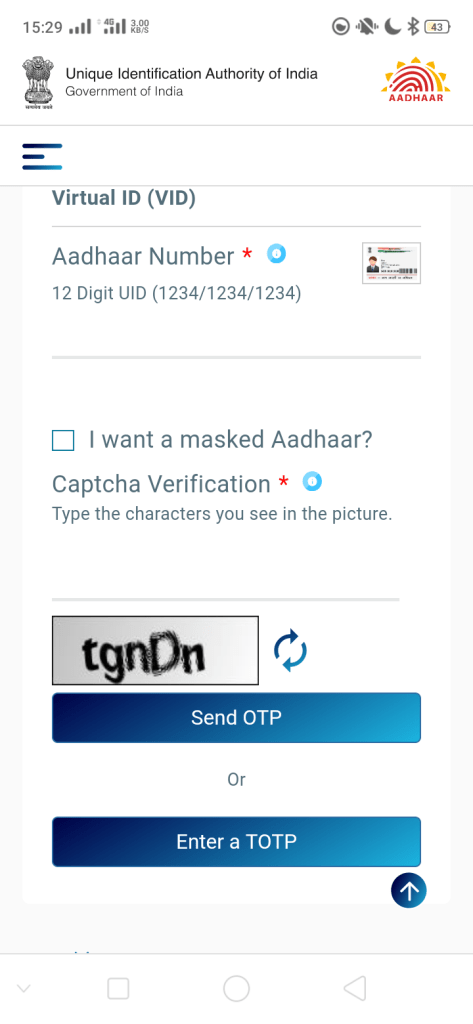This screenshot has width=473, height=1024.
Task: Click Unique Identification Authority of India title
Action: [x=191, y=73]
